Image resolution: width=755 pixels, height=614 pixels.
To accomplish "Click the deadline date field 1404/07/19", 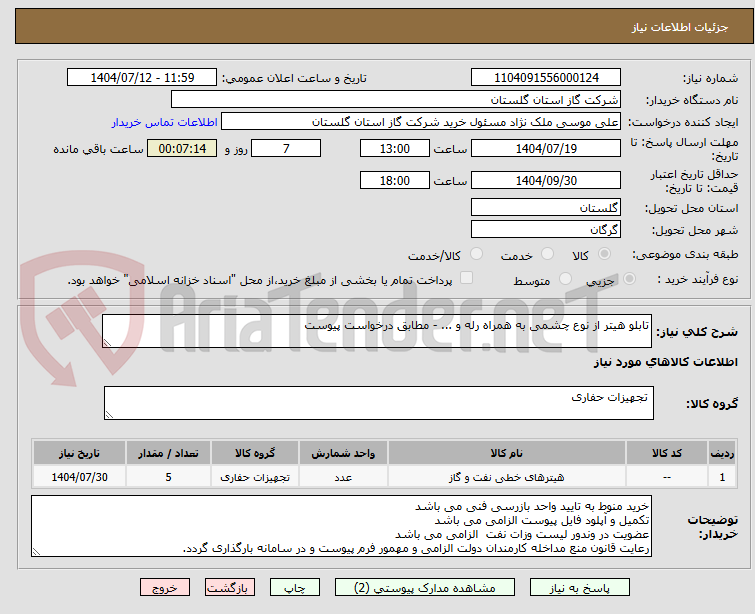I will point(546,148).
